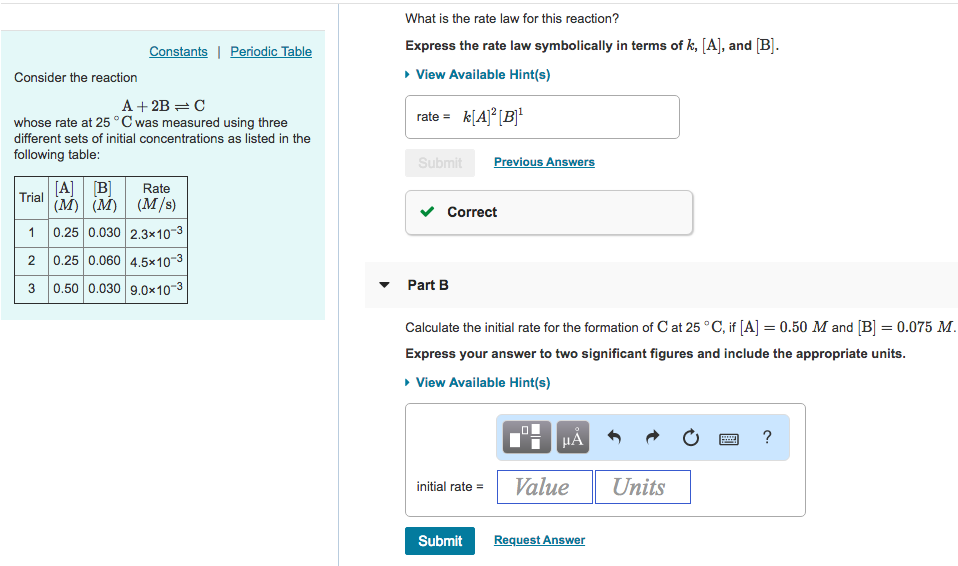The height and width of the screenshot is (566, 958).
Task: Click the green Correct checkmark box
Action: point(549,212)
